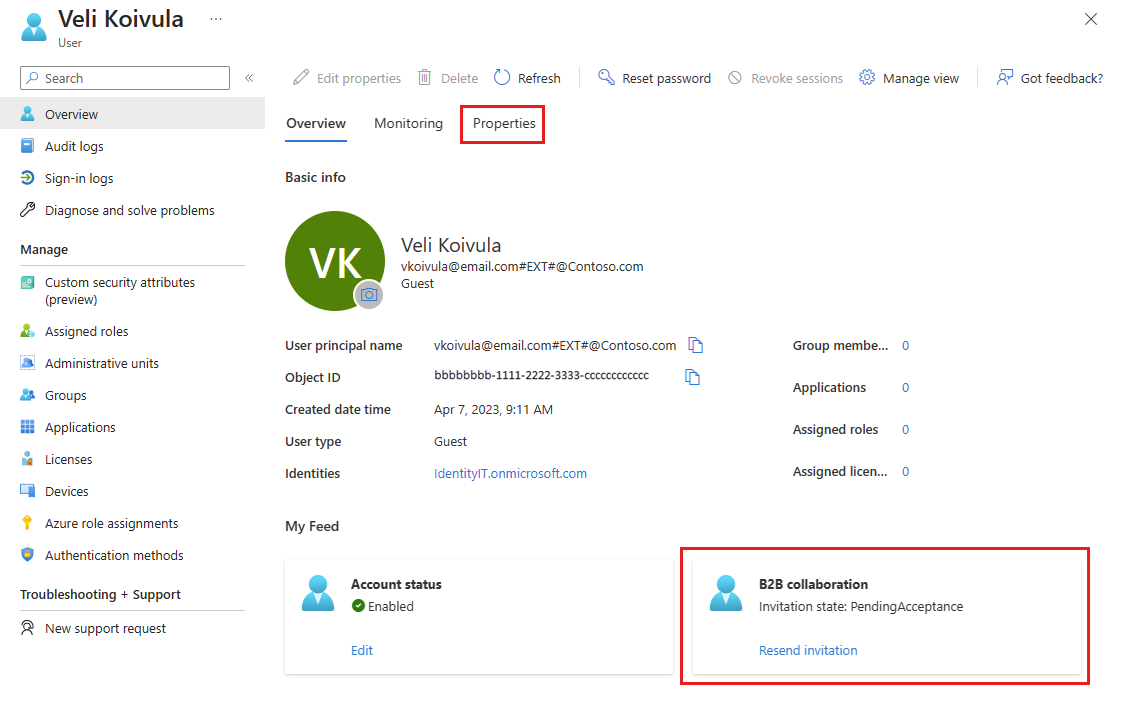The image size is (1121, 701).
Task: View the user's Licenses
Action: (72, 458)
